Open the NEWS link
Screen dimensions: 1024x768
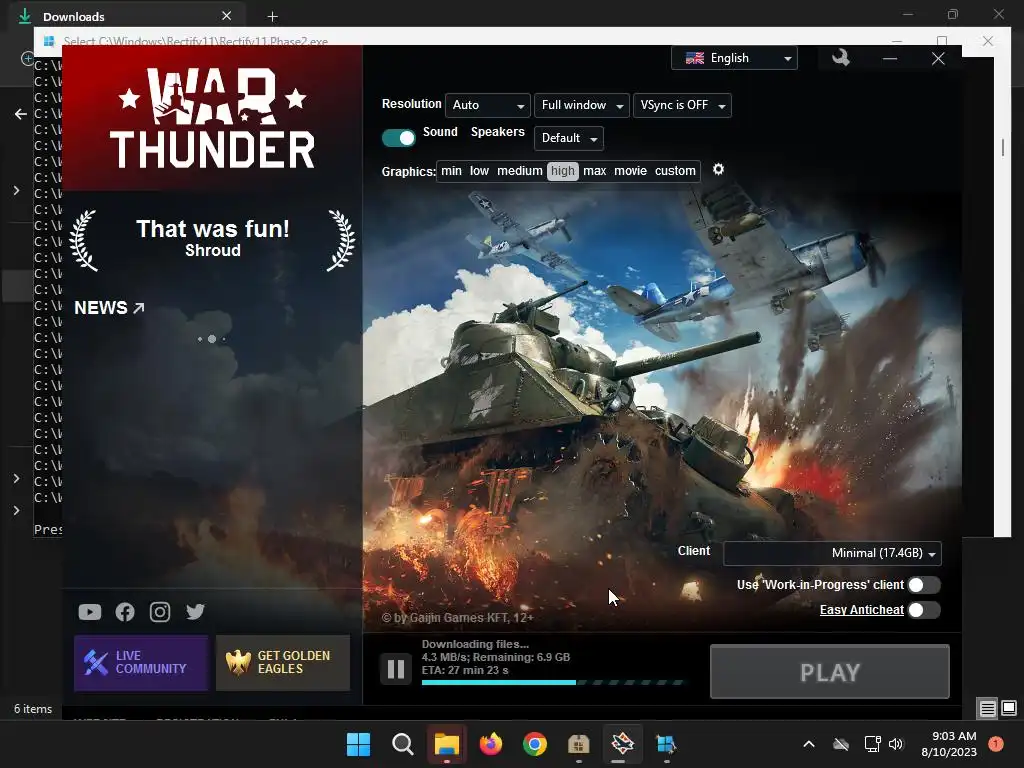click(109, 308)
